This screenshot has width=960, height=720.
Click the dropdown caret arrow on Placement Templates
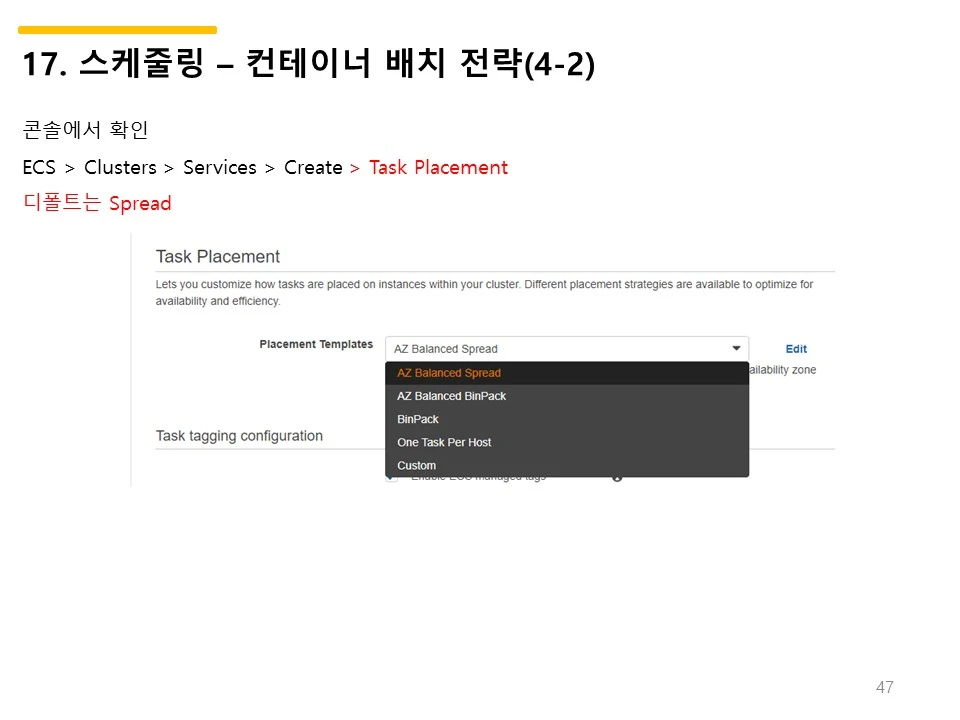pyautogui.click(x=736, y=348)
